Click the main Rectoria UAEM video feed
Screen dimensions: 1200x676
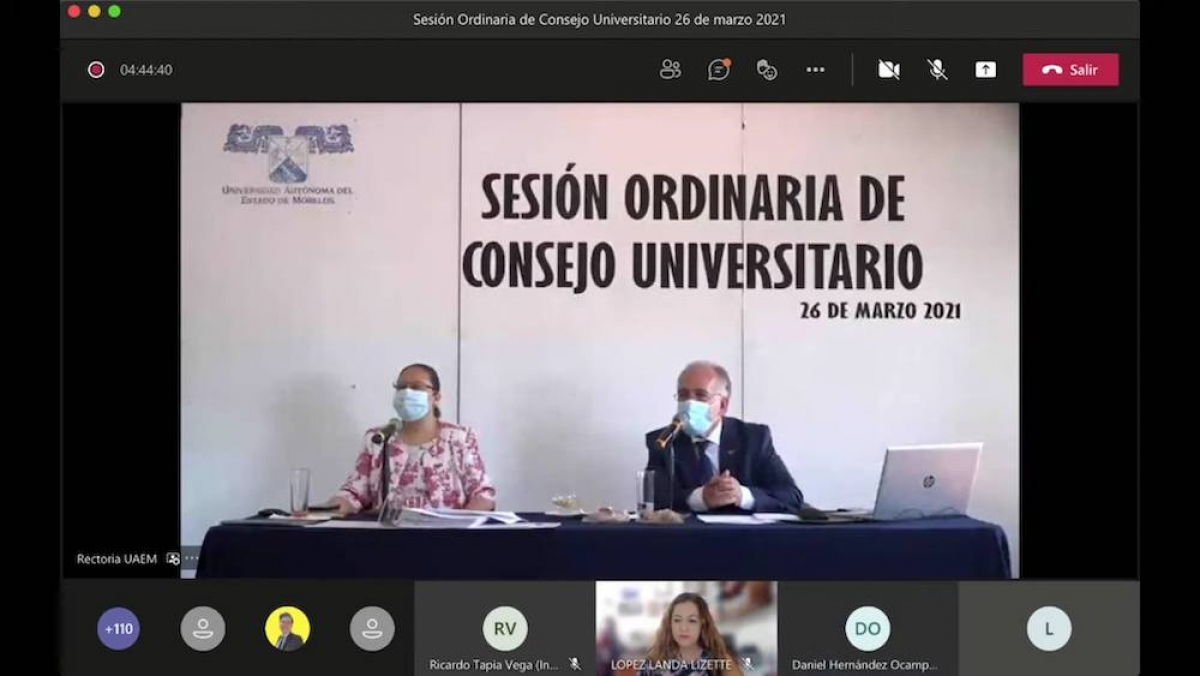(x=600, y=340)
